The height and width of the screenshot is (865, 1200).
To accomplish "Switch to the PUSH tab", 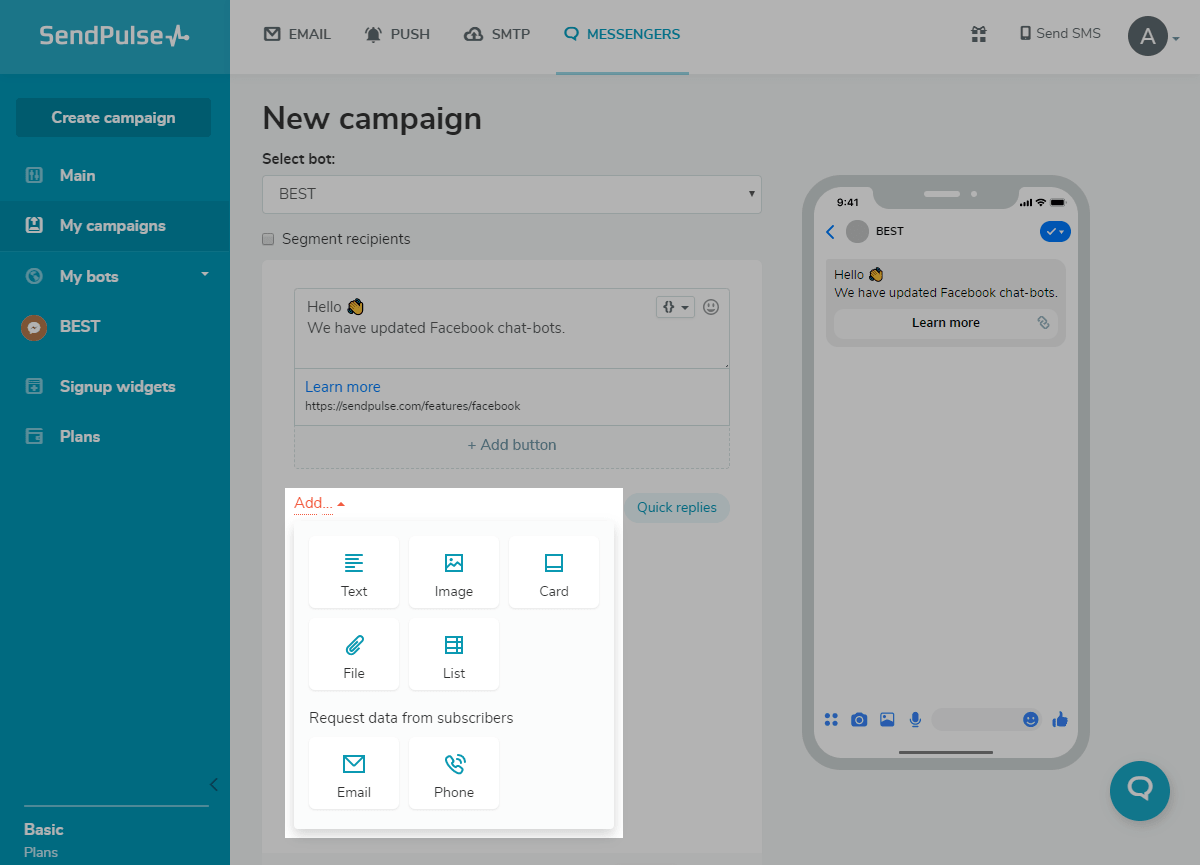I will pos(398,34).
